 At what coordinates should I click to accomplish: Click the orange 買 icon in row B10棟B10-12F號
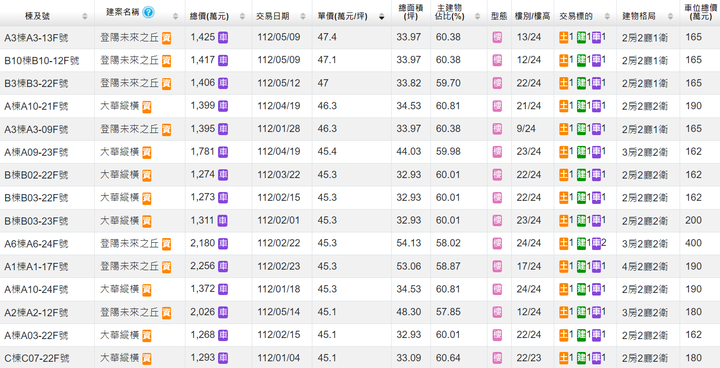pos(166,61)
